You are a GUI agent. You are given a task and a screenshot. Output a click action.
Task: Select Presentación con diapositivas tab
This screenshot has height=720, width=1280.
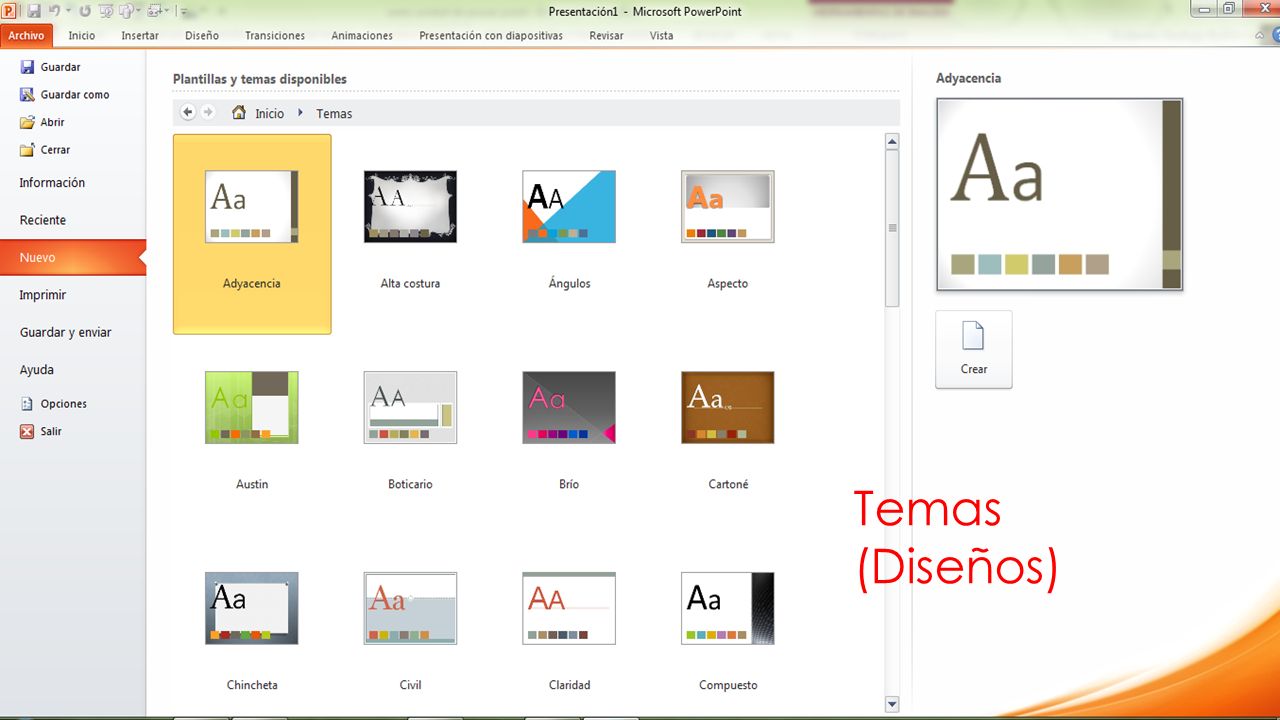coord(491,35)
